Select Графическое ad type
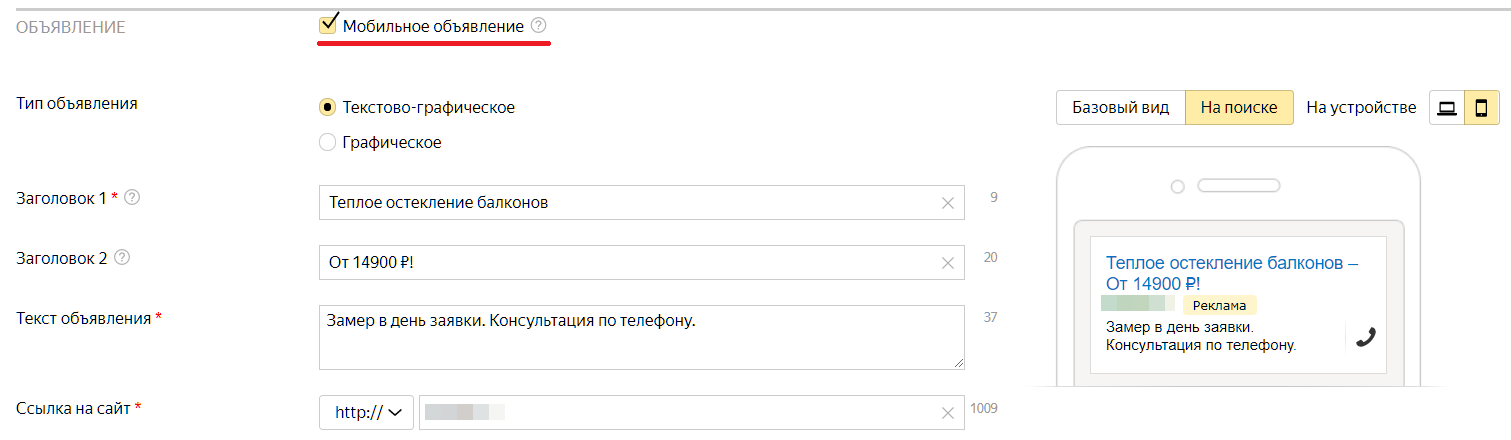The image size is (1511, 440). click(327, 143)
